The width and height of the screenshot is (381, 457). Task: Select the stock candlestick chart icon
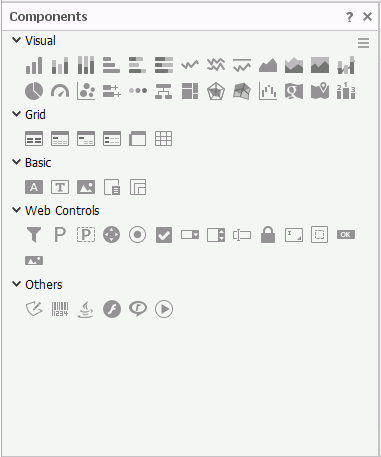coord(268,91)
